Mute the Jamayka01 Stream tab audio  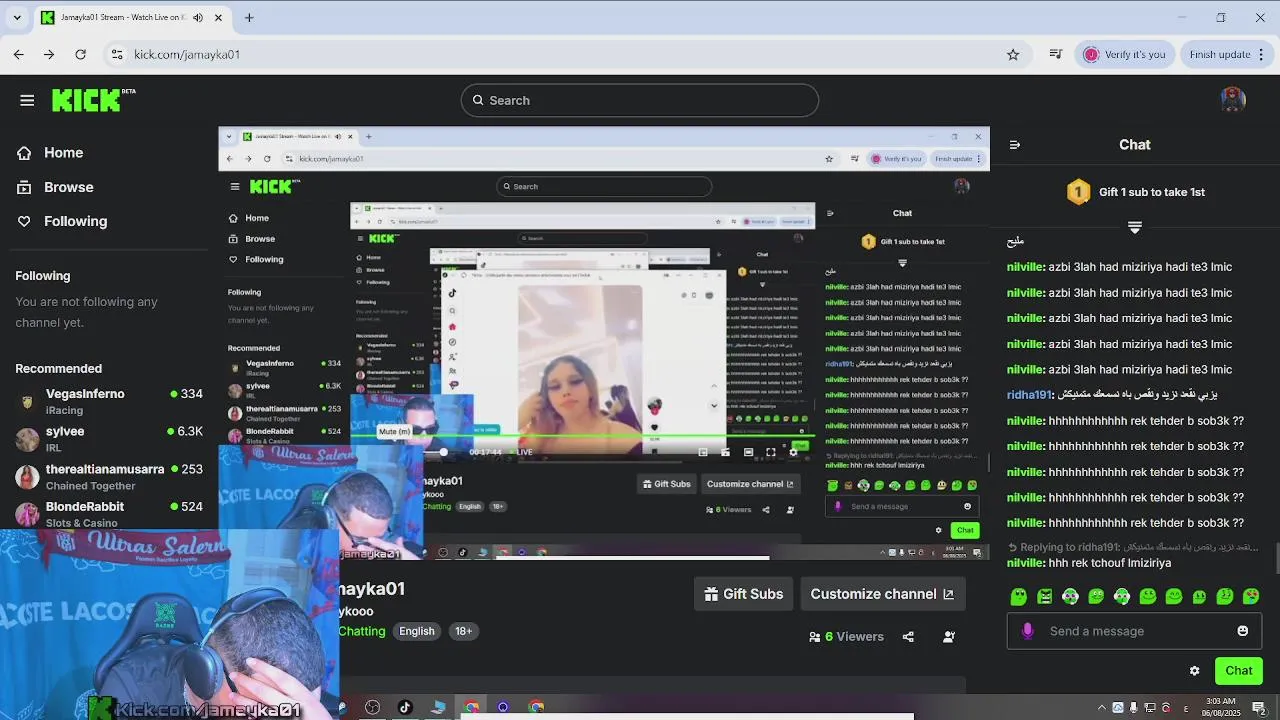tap(197, 17)
